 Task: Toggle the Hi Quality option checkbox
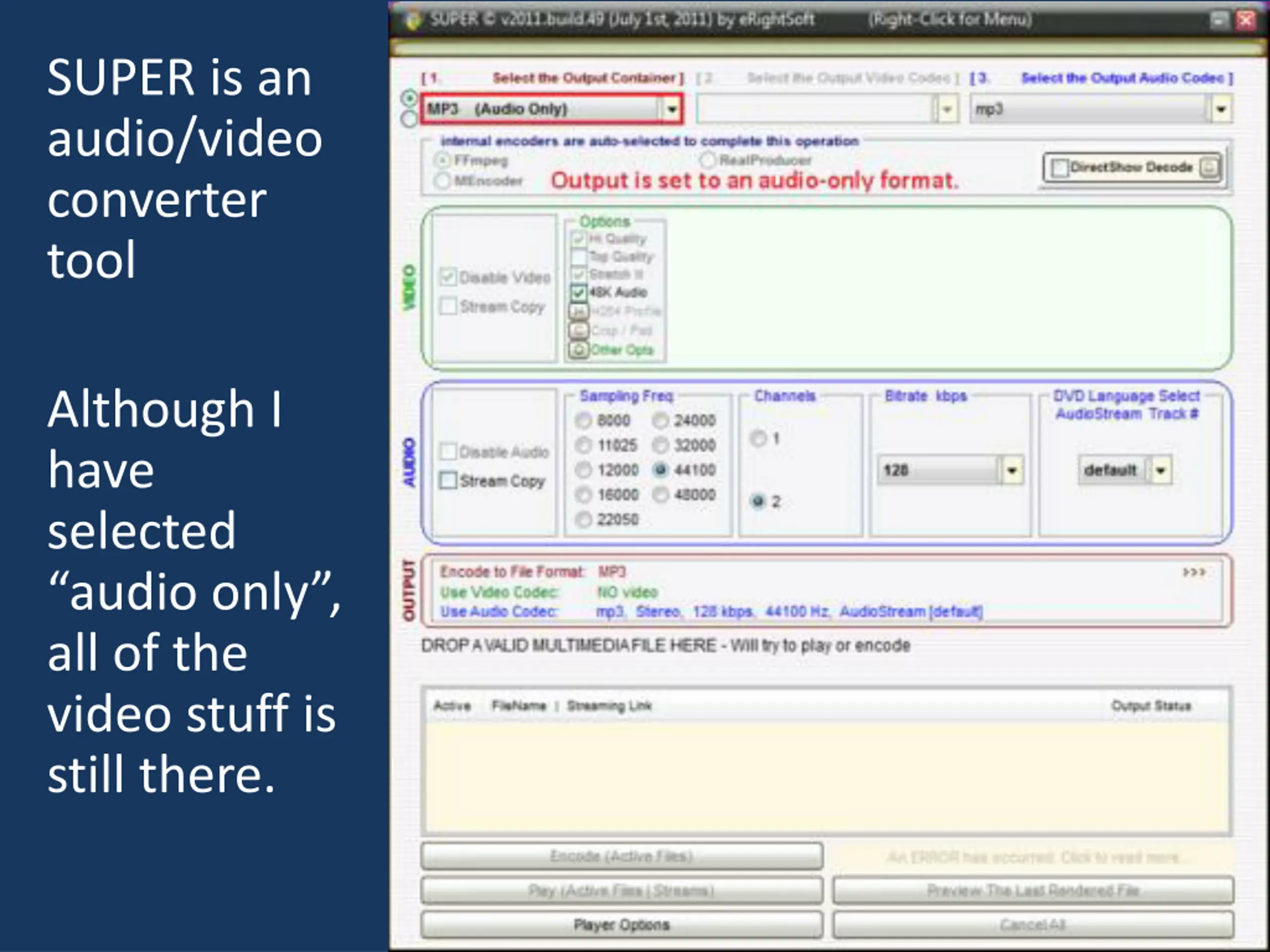coord(579,238)
